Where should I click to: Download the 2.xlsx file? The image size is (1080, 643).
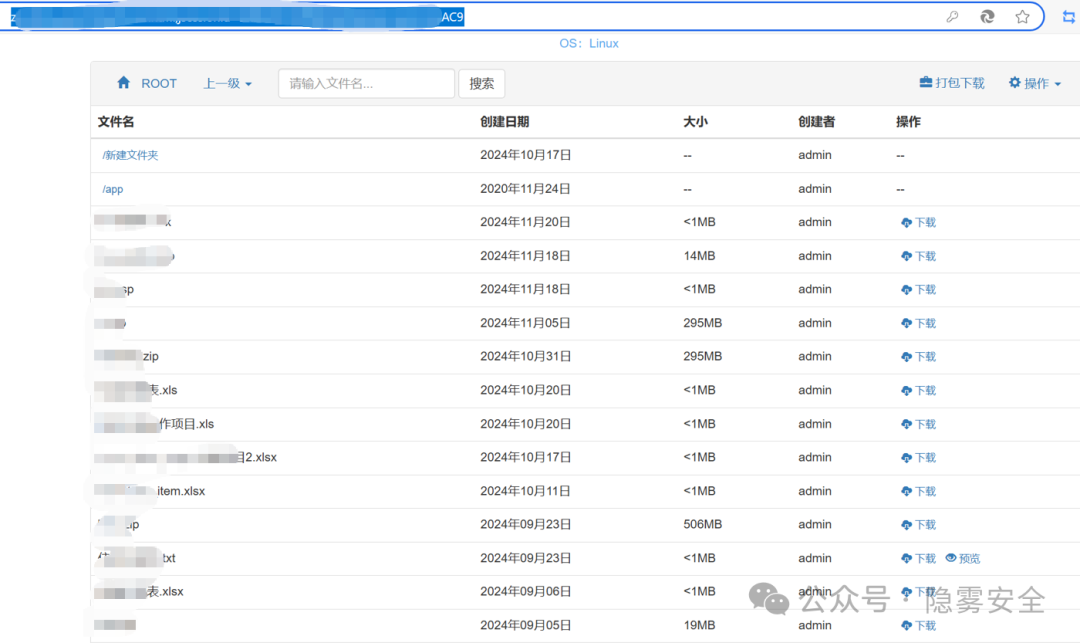918,458
